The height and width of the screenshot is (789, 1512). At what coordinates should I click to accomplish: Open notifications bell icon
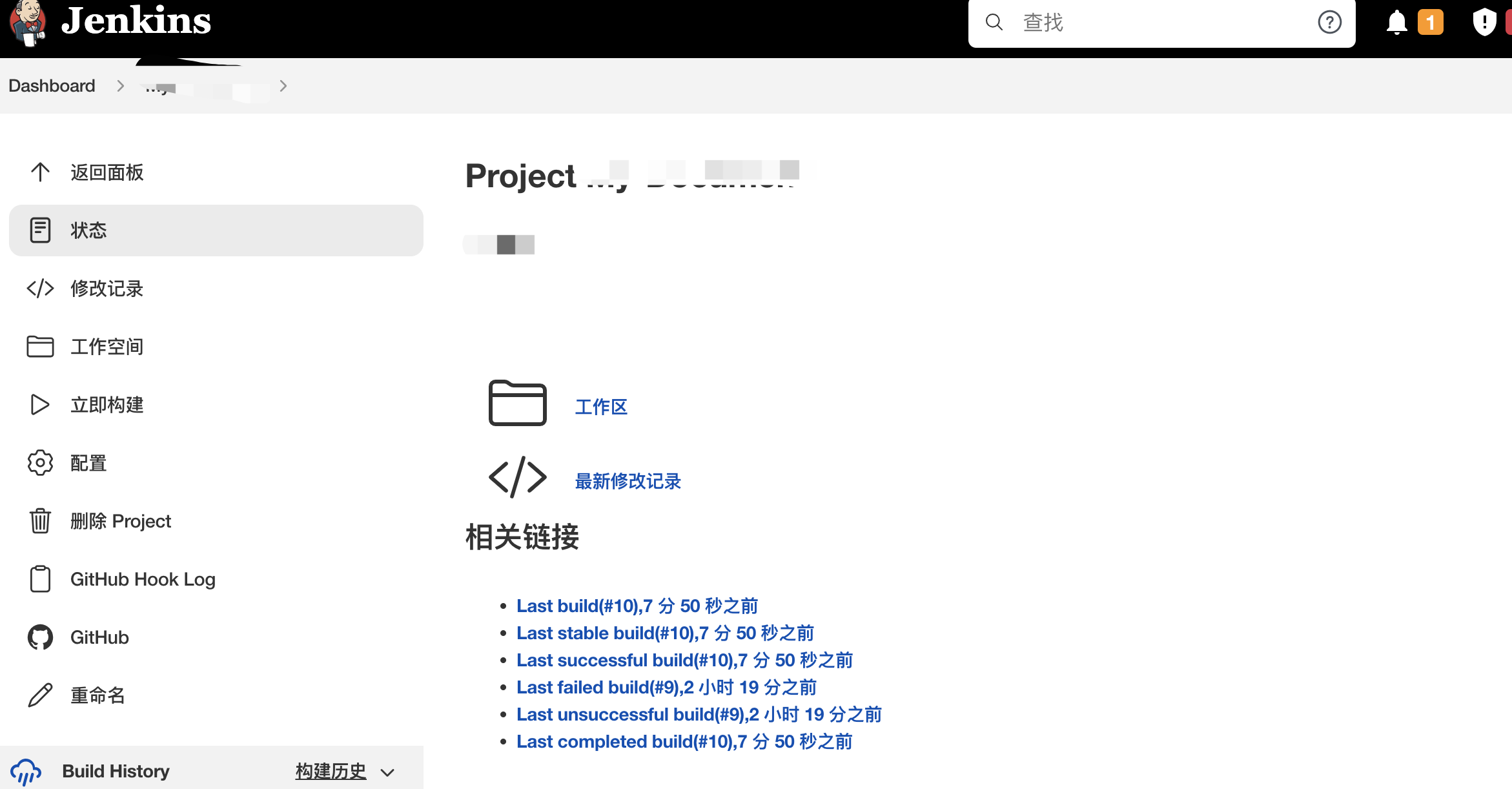(1396, 23)
